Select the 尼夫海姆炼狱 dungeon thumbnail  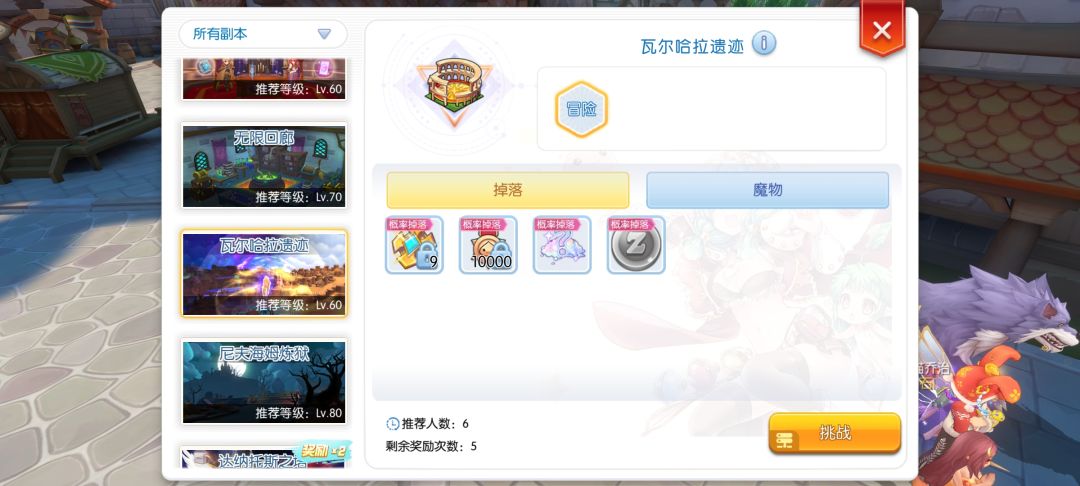[264, 381]
